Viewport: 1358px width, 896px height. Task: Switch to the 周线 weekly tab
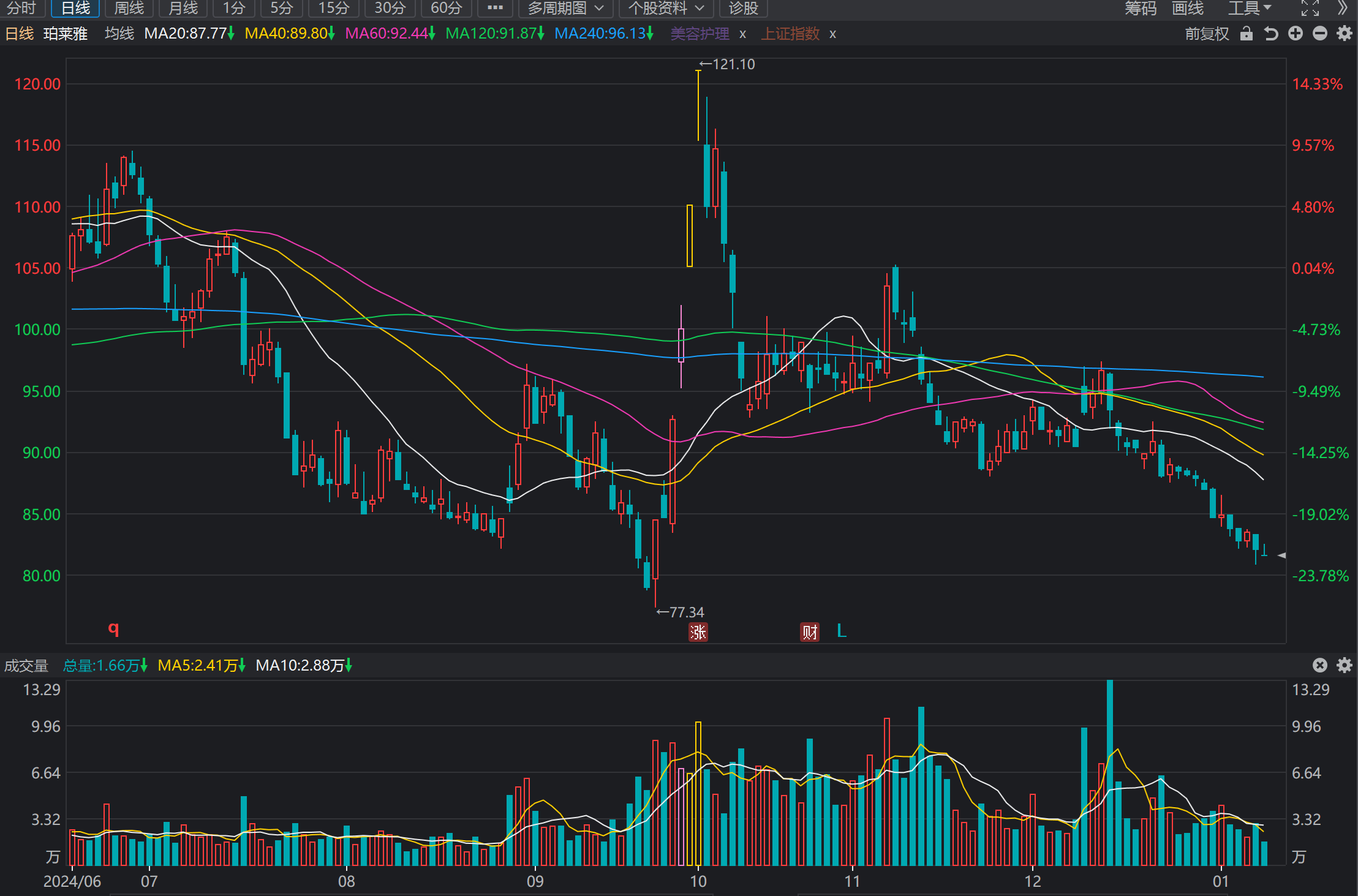coord(129,8)
